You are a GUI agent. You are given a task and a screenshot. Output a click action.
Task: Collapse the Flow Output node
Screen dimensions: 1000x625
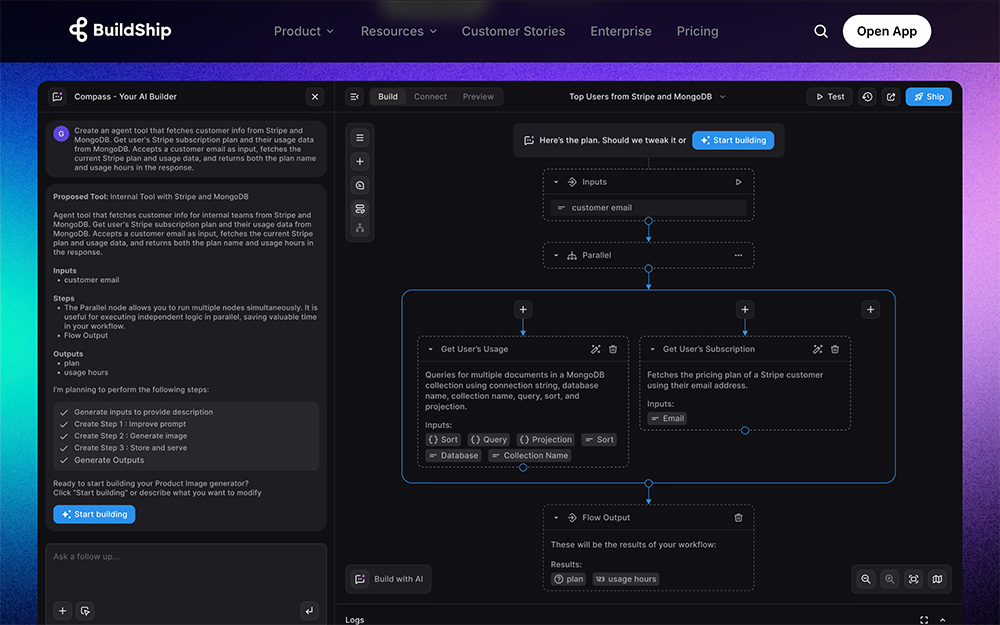tap(556, 518)
